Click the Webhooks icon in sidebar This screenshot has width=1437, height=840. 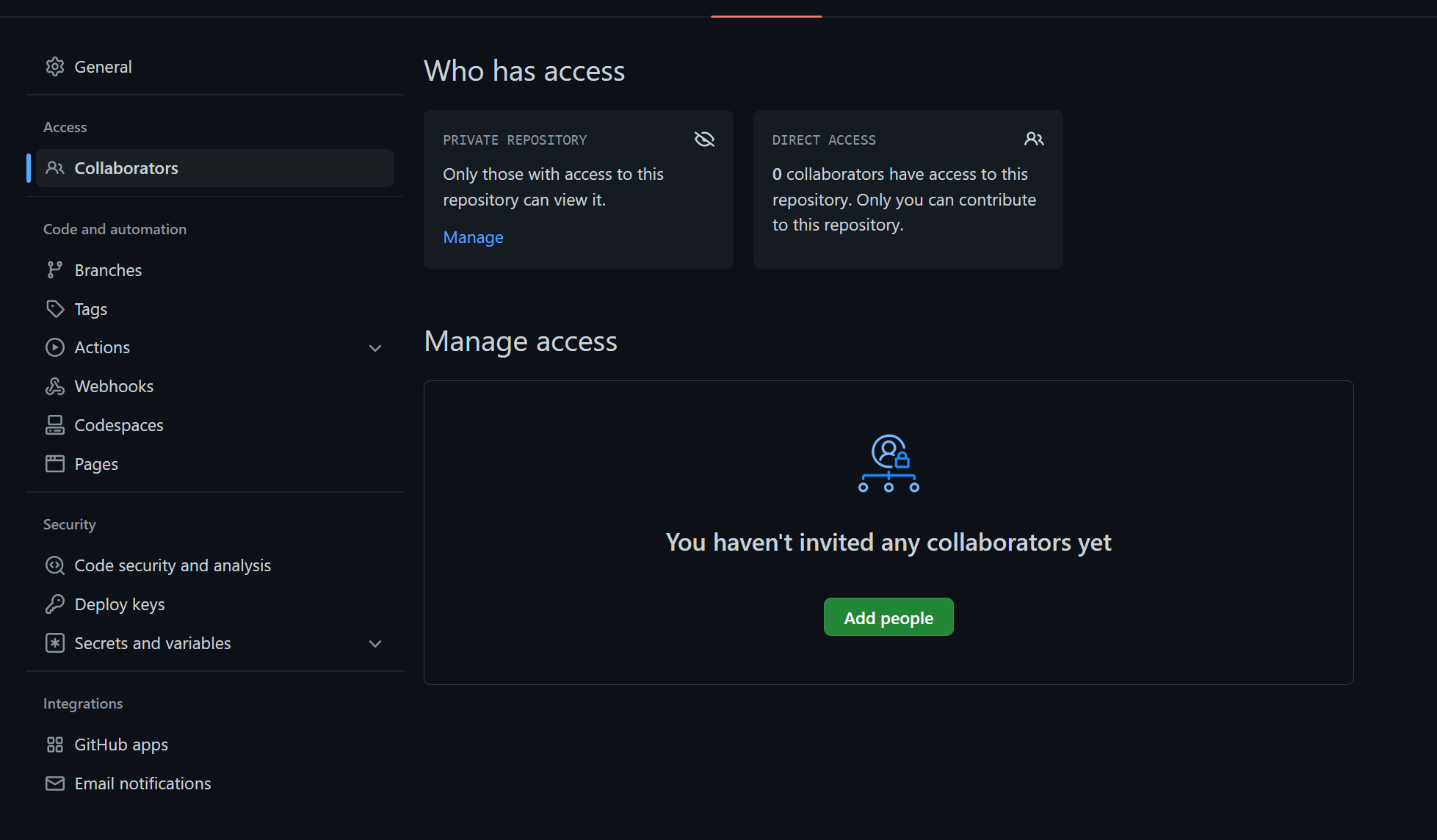click(x=55, y=386)
